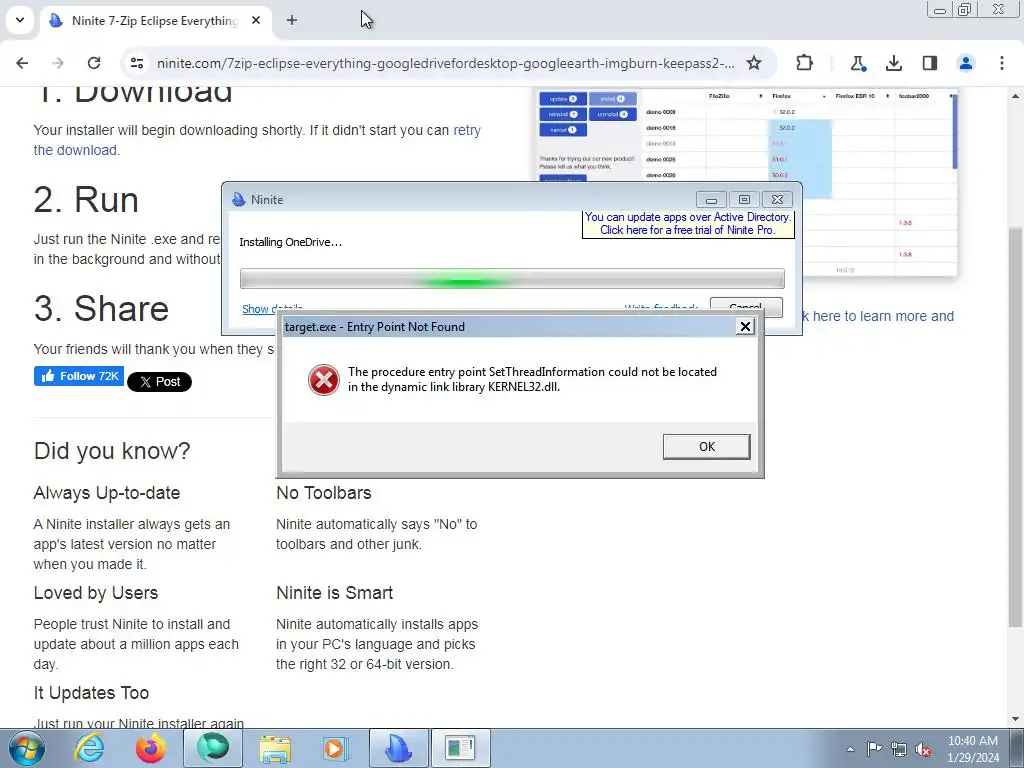1024x768 pixels.
Task: Click the Facebook Follow 72K button
Action: coord(79,376)
